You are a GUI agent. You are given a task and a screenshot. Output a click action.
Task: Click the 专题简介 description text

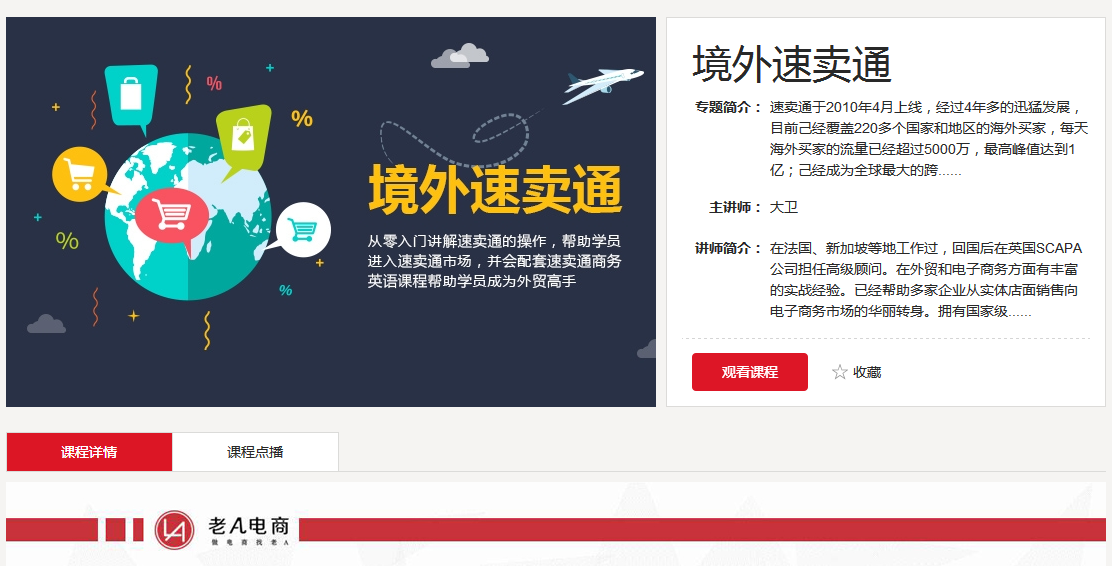(928, 139)
